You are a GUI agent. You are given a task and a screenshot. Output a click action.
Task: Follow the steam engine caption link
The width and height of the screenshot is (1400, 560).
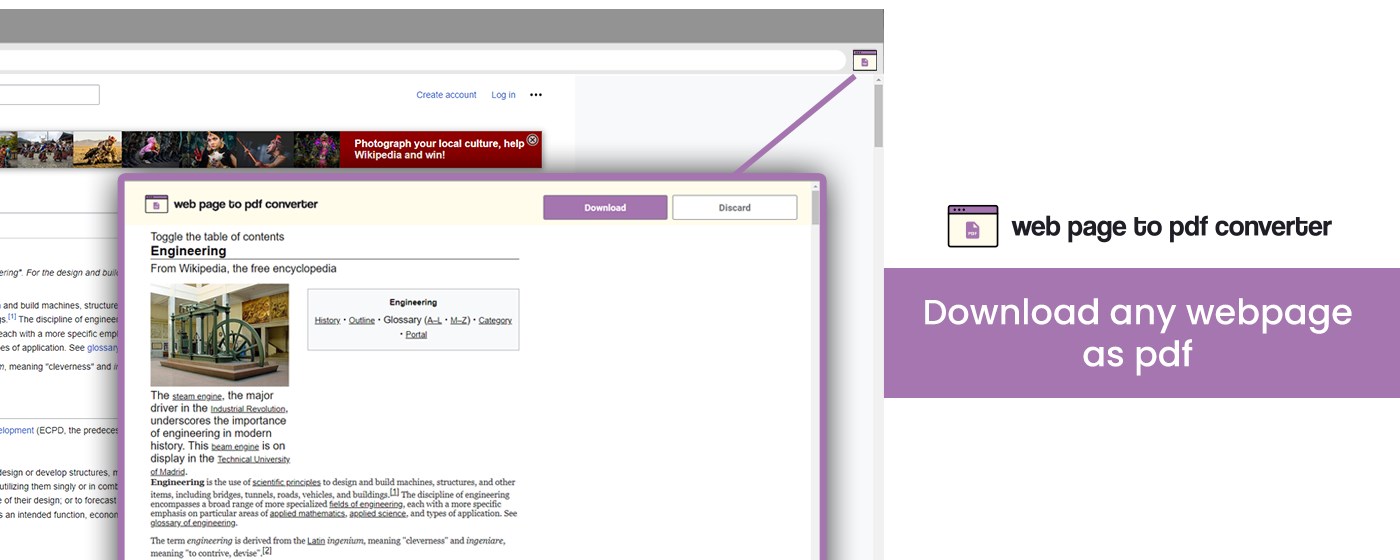197,397
